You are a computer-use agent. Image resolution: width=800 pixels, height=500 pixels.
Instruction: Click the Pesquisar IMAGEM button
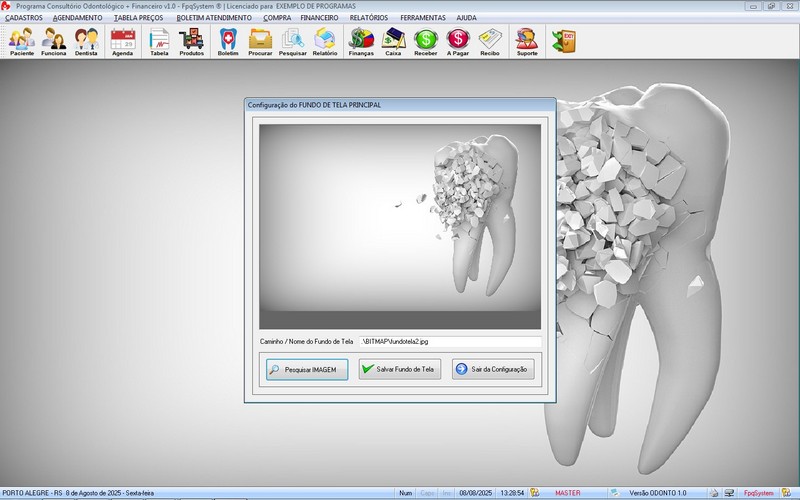[x=307, y=369]
